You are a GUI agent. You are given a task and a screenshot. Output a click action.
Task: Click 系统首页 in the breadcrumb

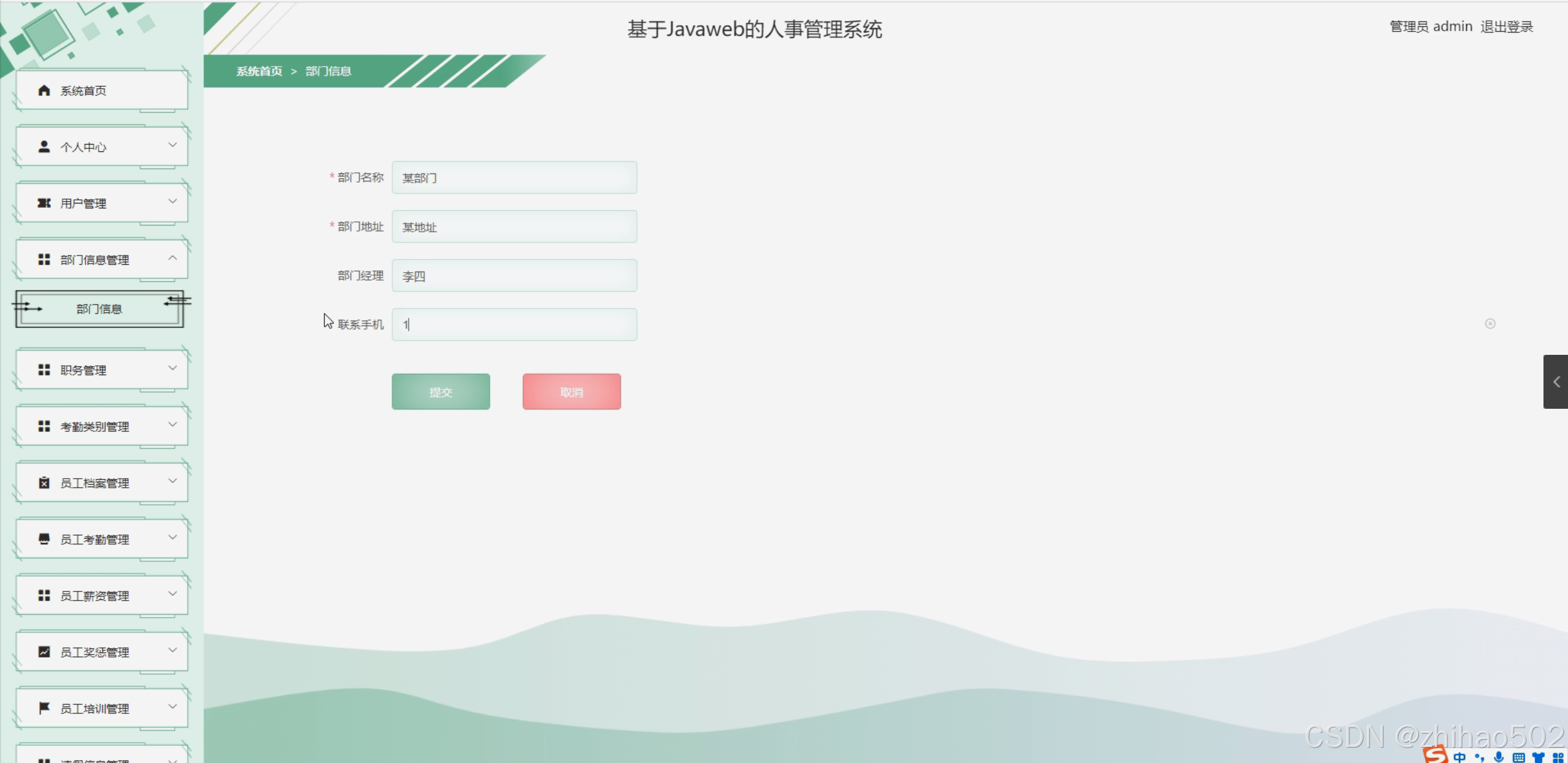point(259,71)
